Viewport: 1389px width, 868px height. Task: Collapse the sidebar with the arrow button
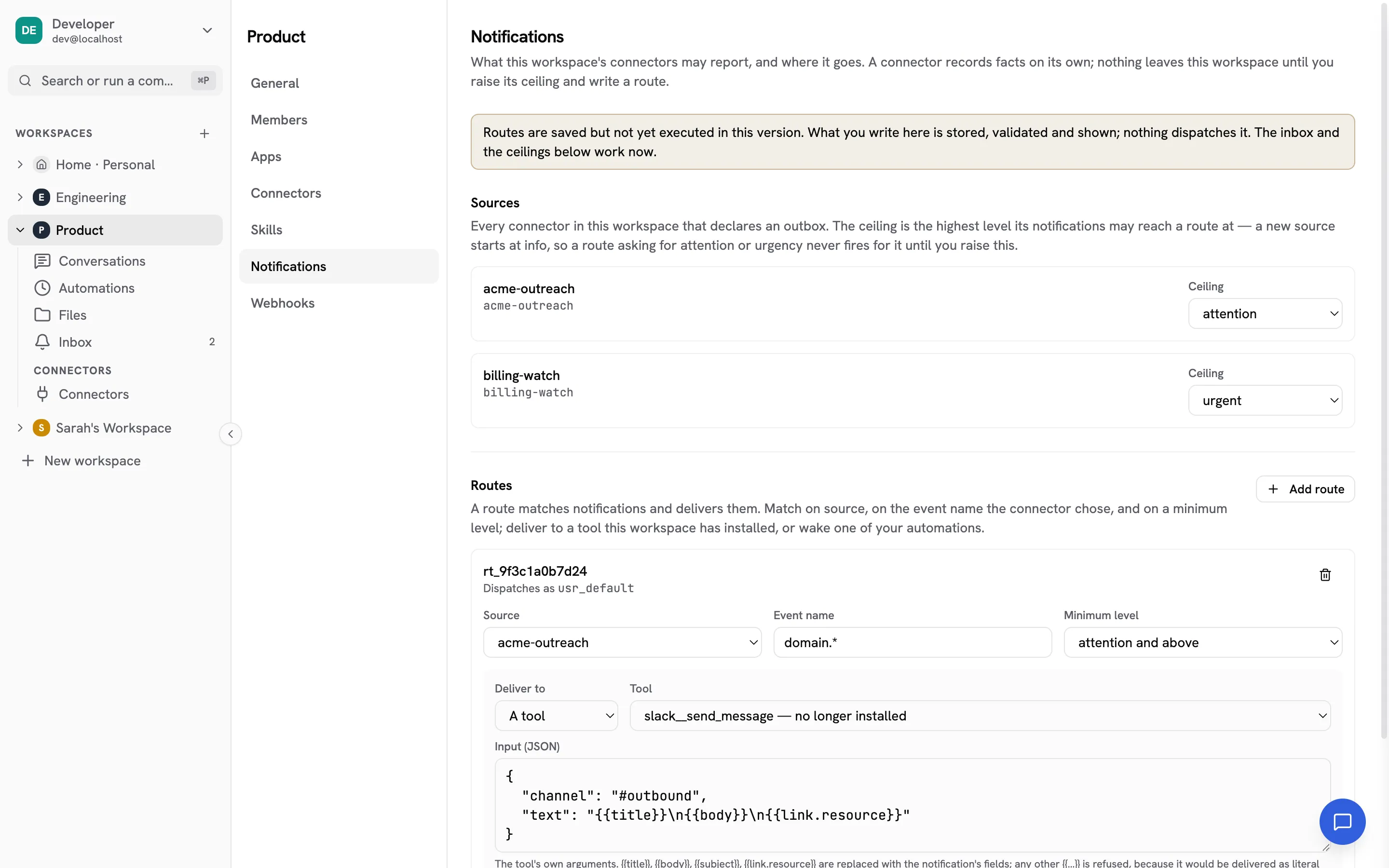pyautogui.click(x=231, y=434)
